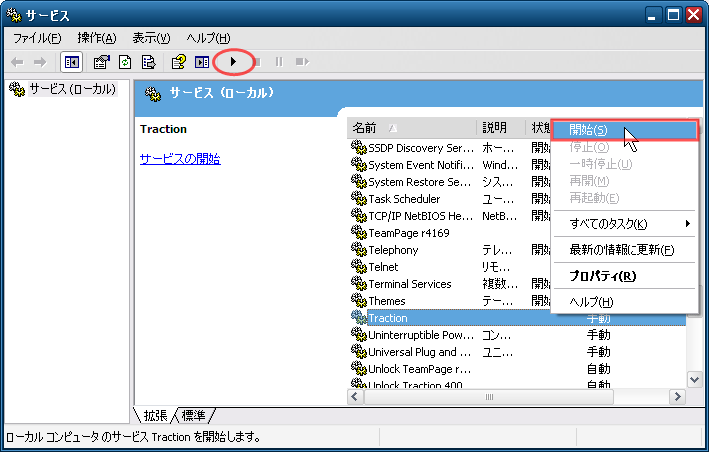The height and width of the screenshot is (452, 709).
Task: Choose 開始(S) in the context menu
Action: (x=625, y=130)
